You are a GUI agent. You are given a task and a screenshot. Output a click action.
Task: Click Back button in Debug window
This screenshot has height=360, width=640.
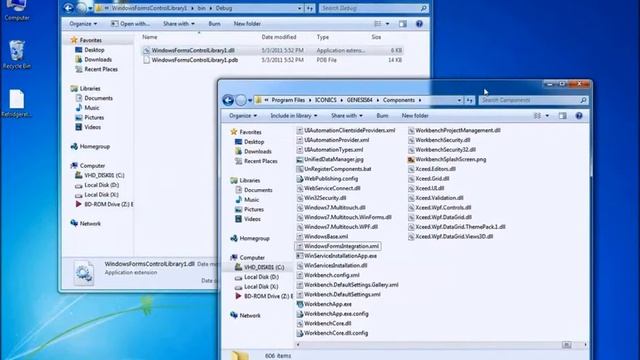[x=69, y=8]
